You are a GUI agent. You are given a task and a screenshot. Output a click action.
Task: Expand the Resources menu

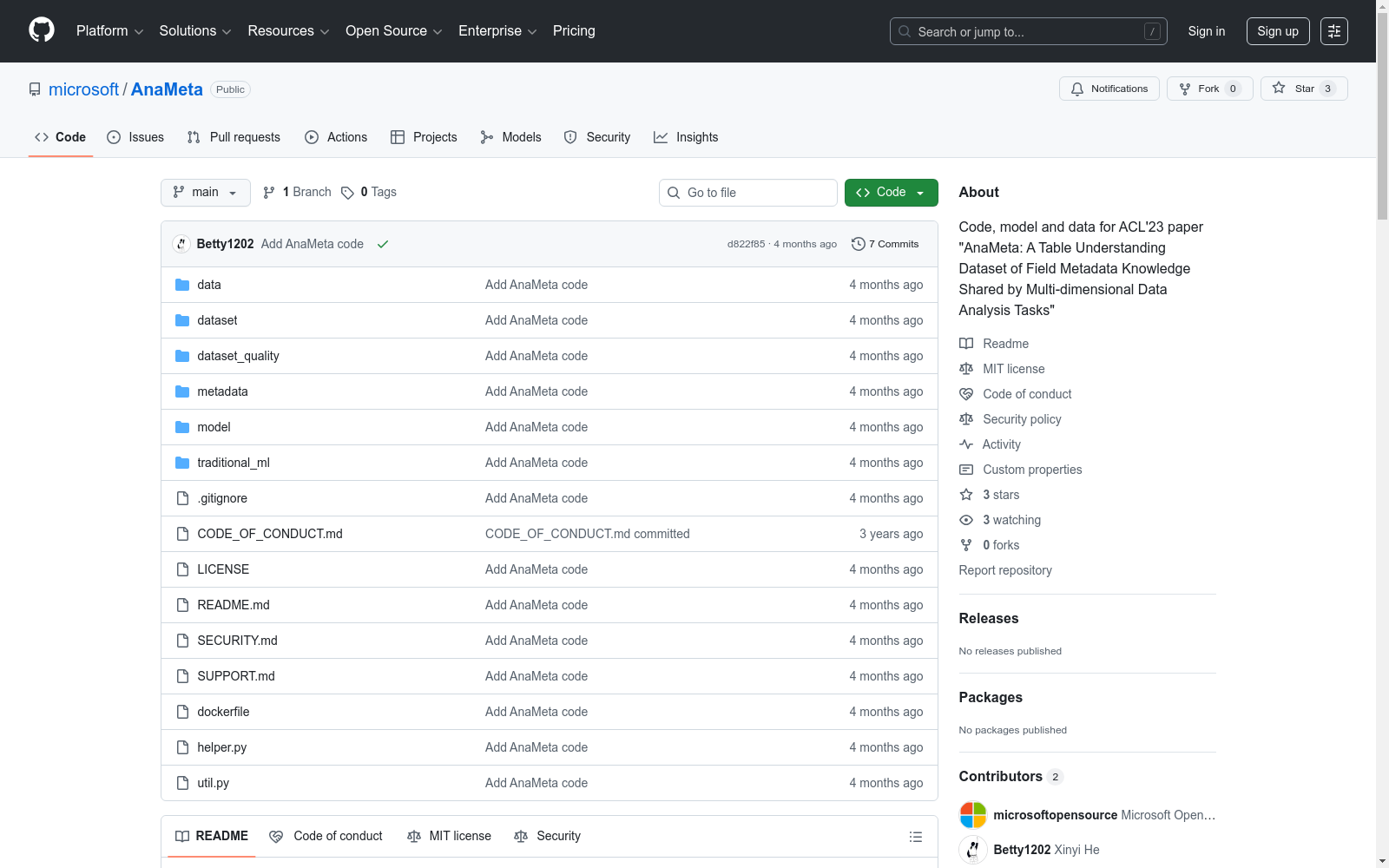point(288,31)
